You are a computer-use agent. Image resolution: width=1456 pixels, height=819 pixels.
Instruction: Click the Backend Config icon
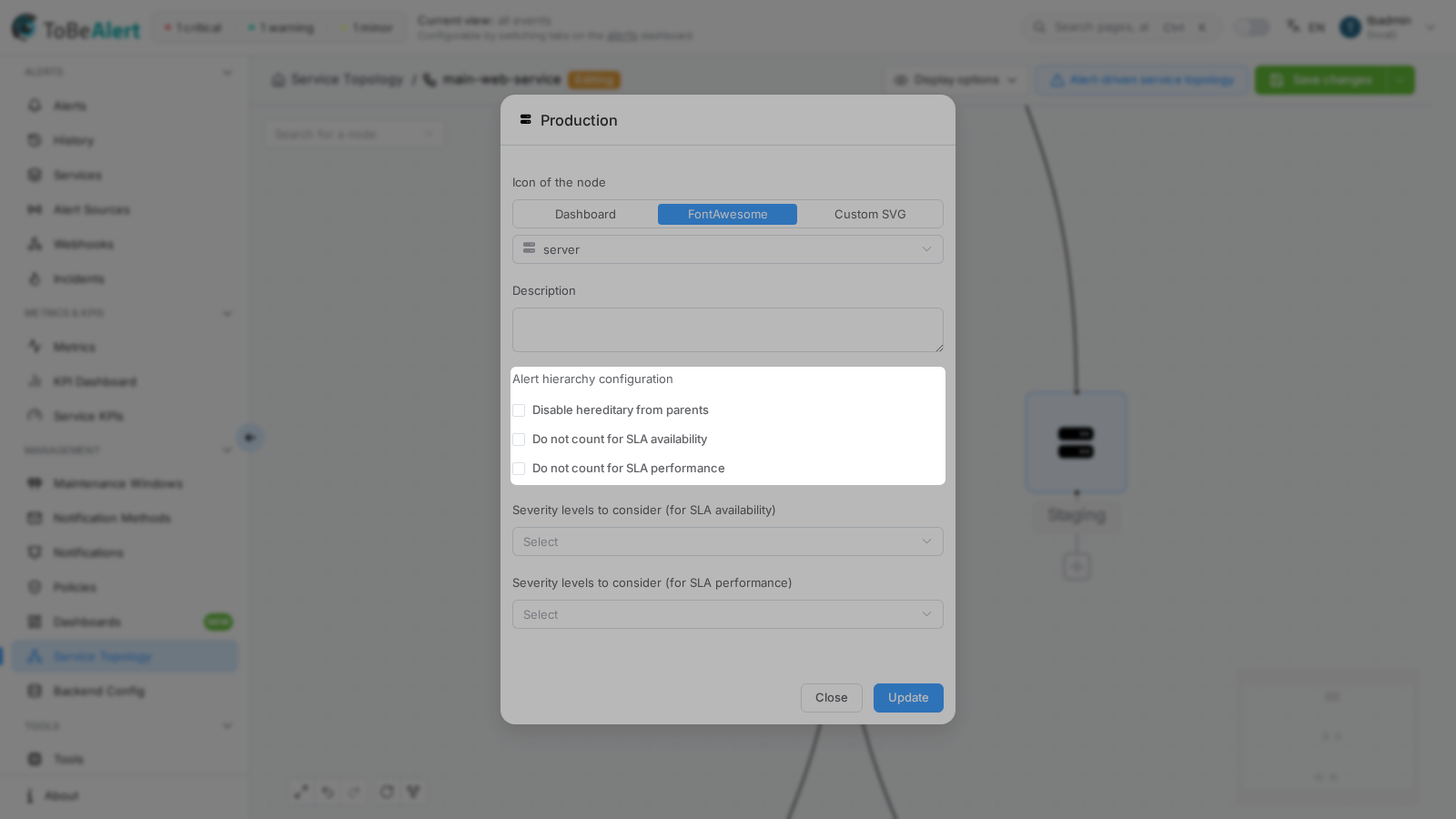[x=35, y=691]
